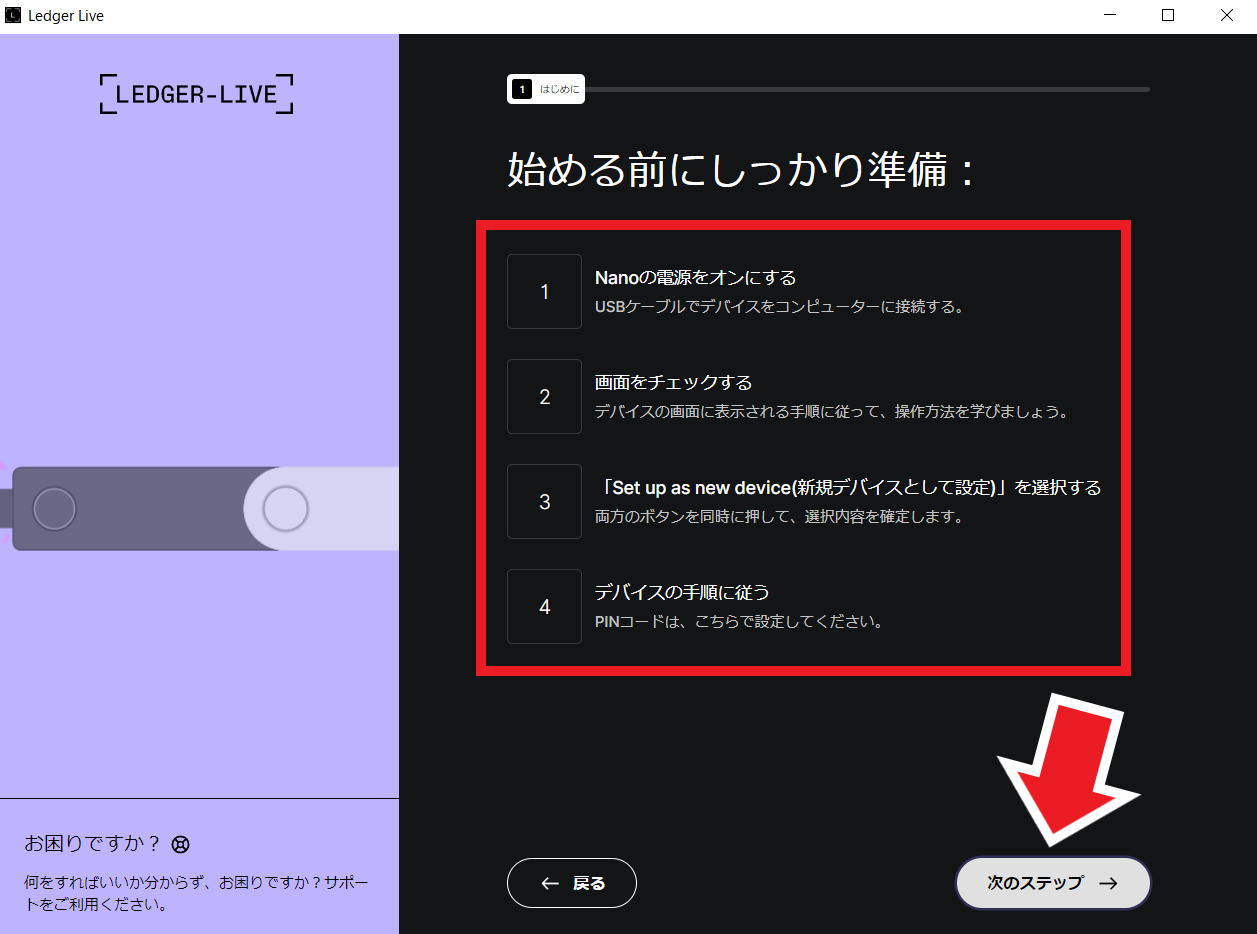Click step 3 number box
The width and height of the screenshot is (1257, 934).
[544, 501]
